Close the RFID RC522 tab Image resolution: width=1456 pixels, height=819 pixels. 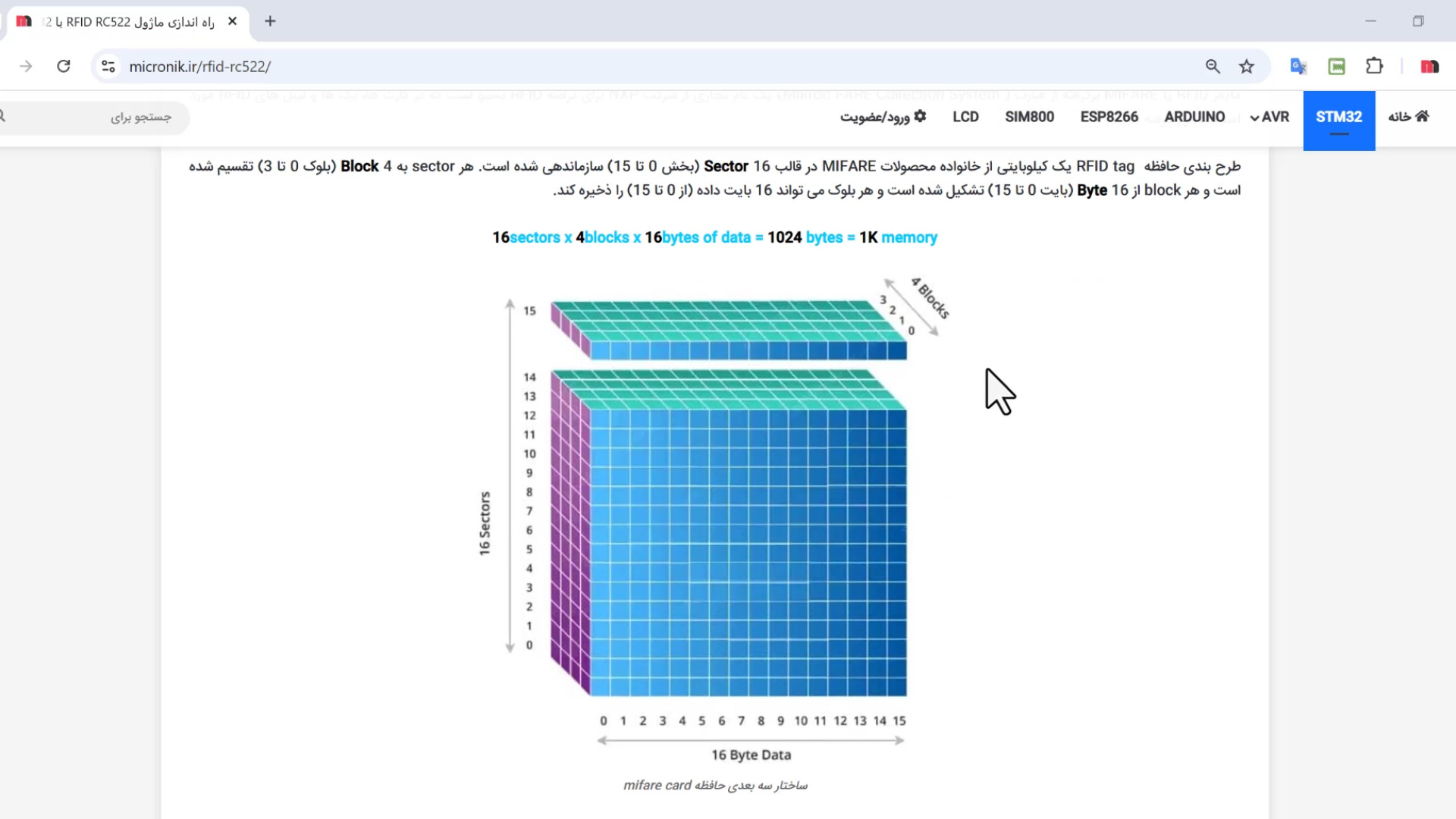232,21
